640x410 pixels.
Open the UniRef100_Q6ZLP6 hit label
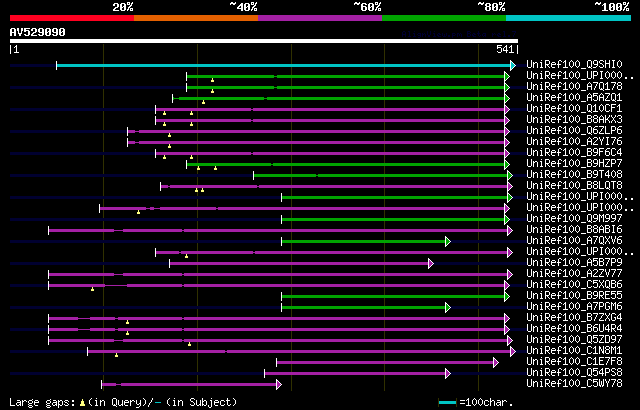pos(574,131)
